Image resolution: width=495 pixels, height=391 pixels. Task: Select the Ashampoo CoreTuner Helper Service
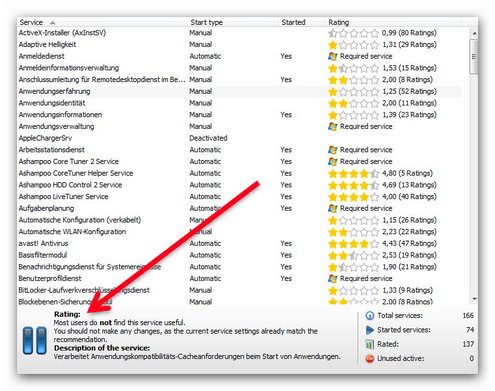click(x=76, y=173)
